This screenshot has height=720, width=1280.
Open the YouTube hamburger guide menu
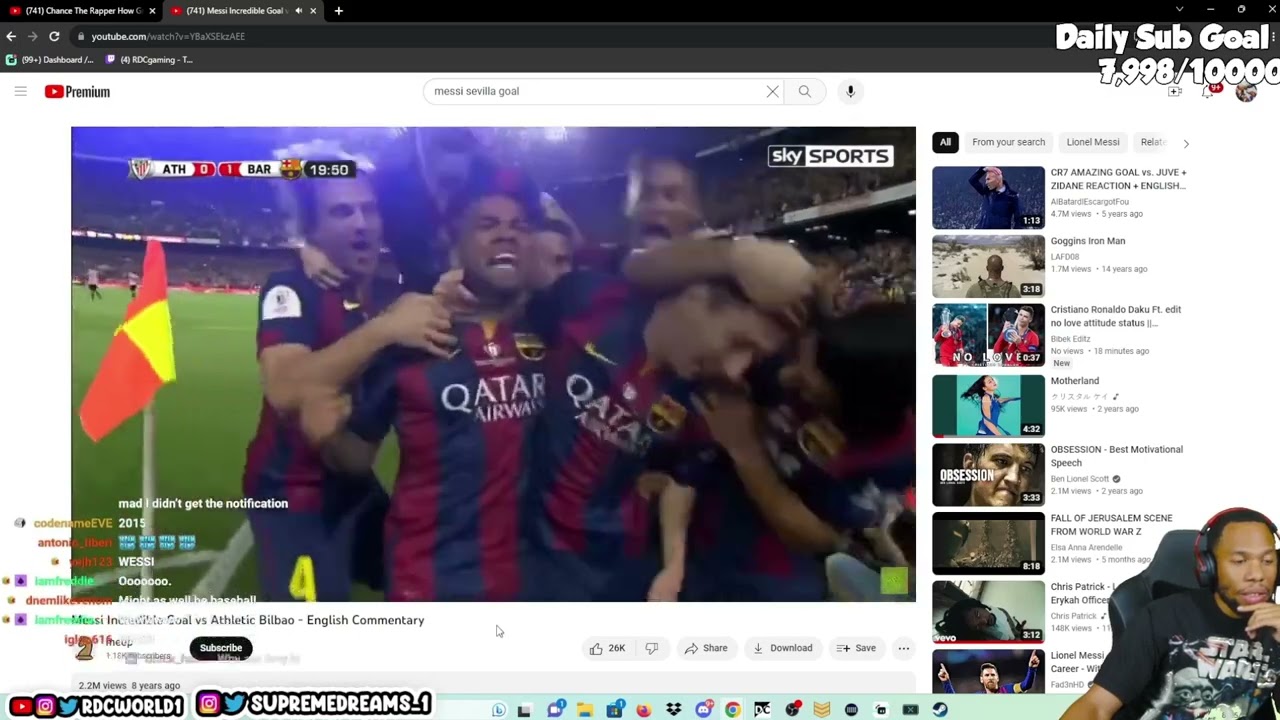20,91
